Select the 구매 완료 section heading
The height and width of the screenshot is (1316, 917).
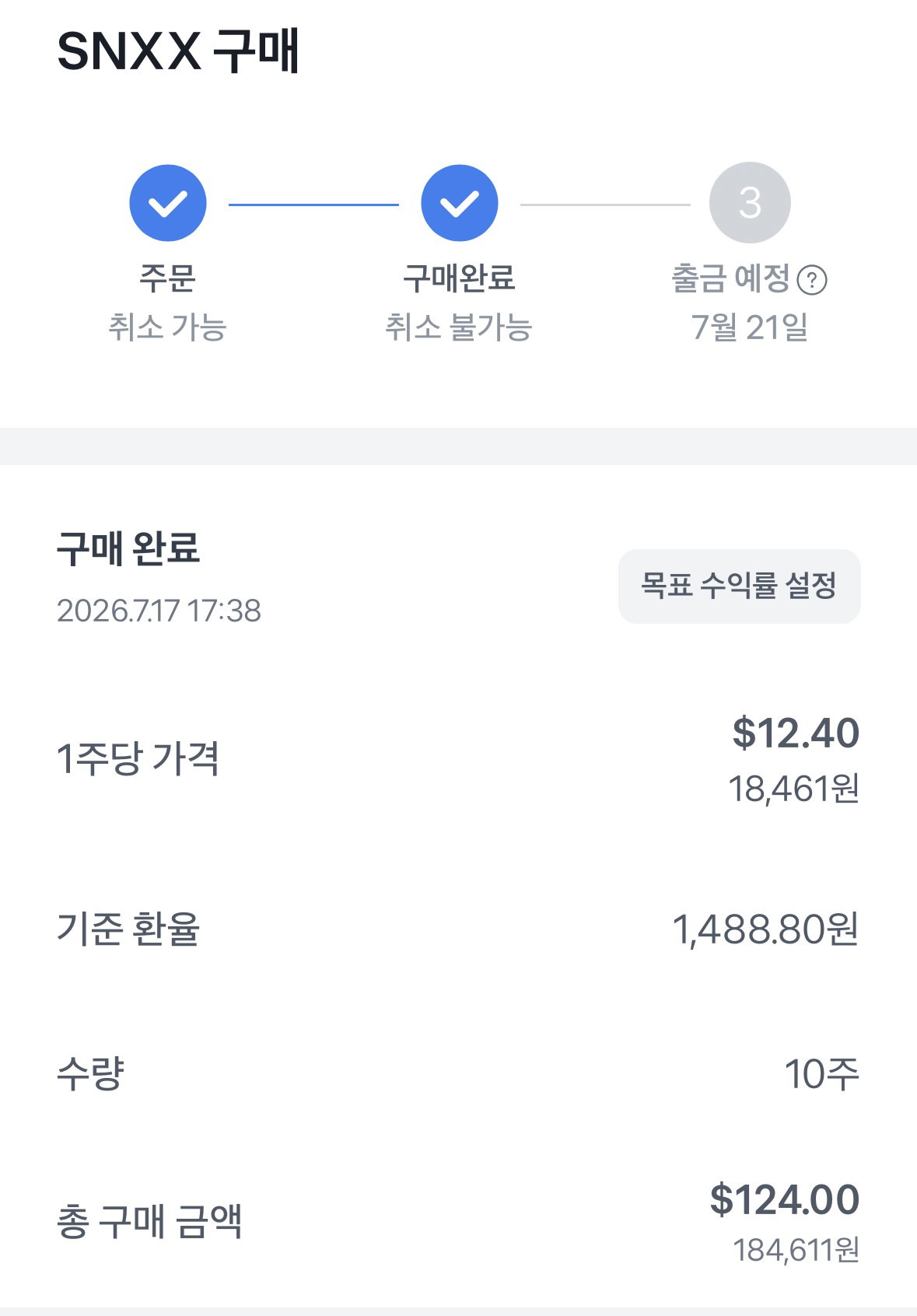(128, 548)
